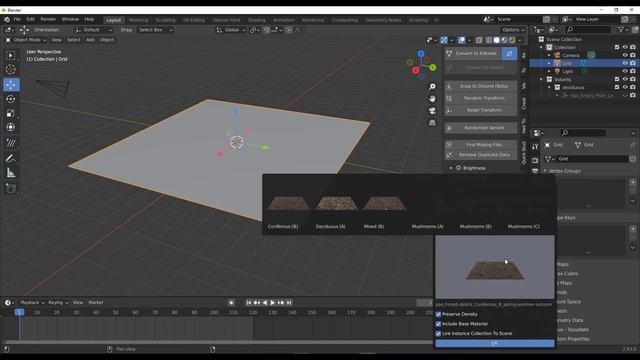Activate the Move tool
Screen dimensions: 640x360
11,84
